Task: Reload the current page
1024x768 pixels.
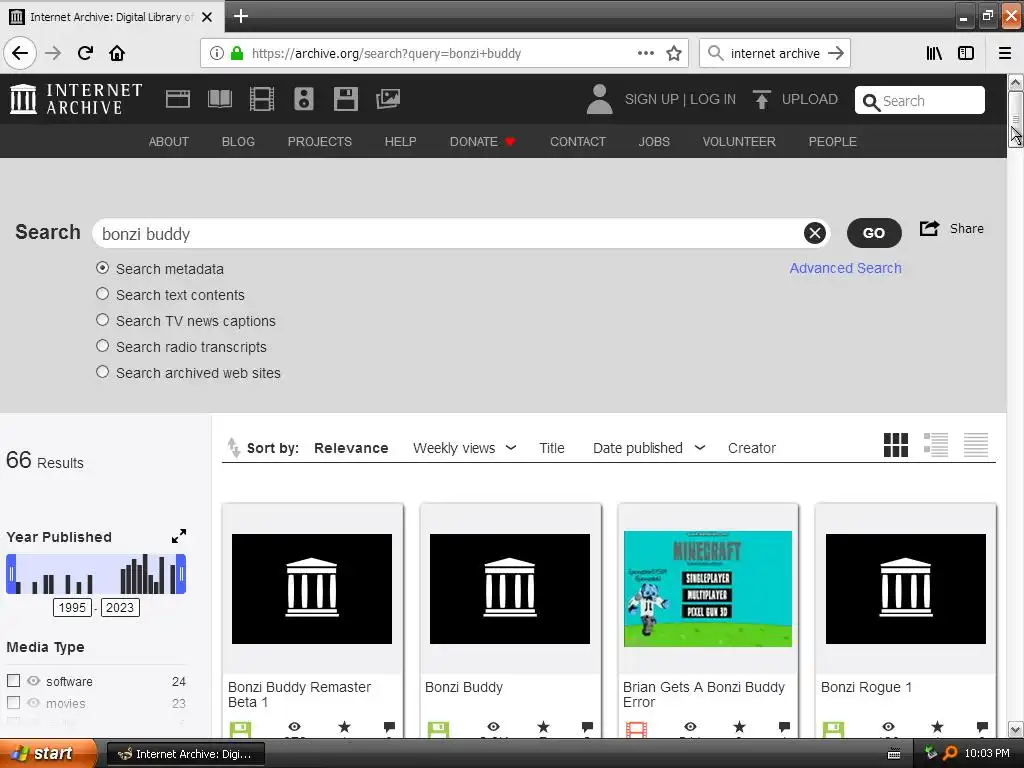Action: [x=85, y=53]
